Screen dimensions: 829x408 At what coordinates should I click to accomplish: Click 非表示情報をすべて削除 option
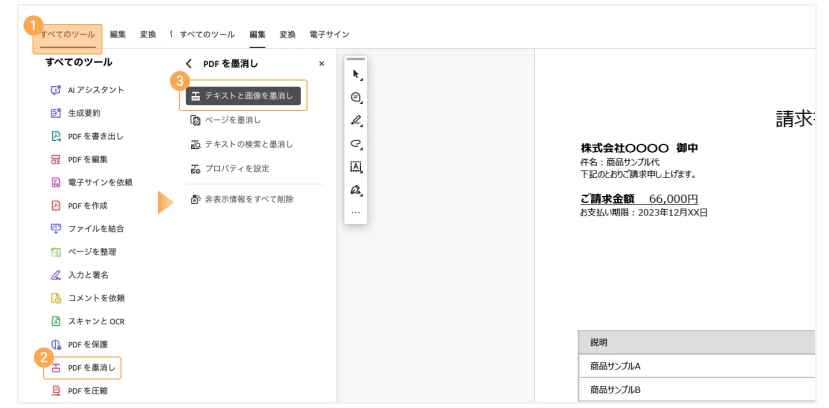point(242,199)
